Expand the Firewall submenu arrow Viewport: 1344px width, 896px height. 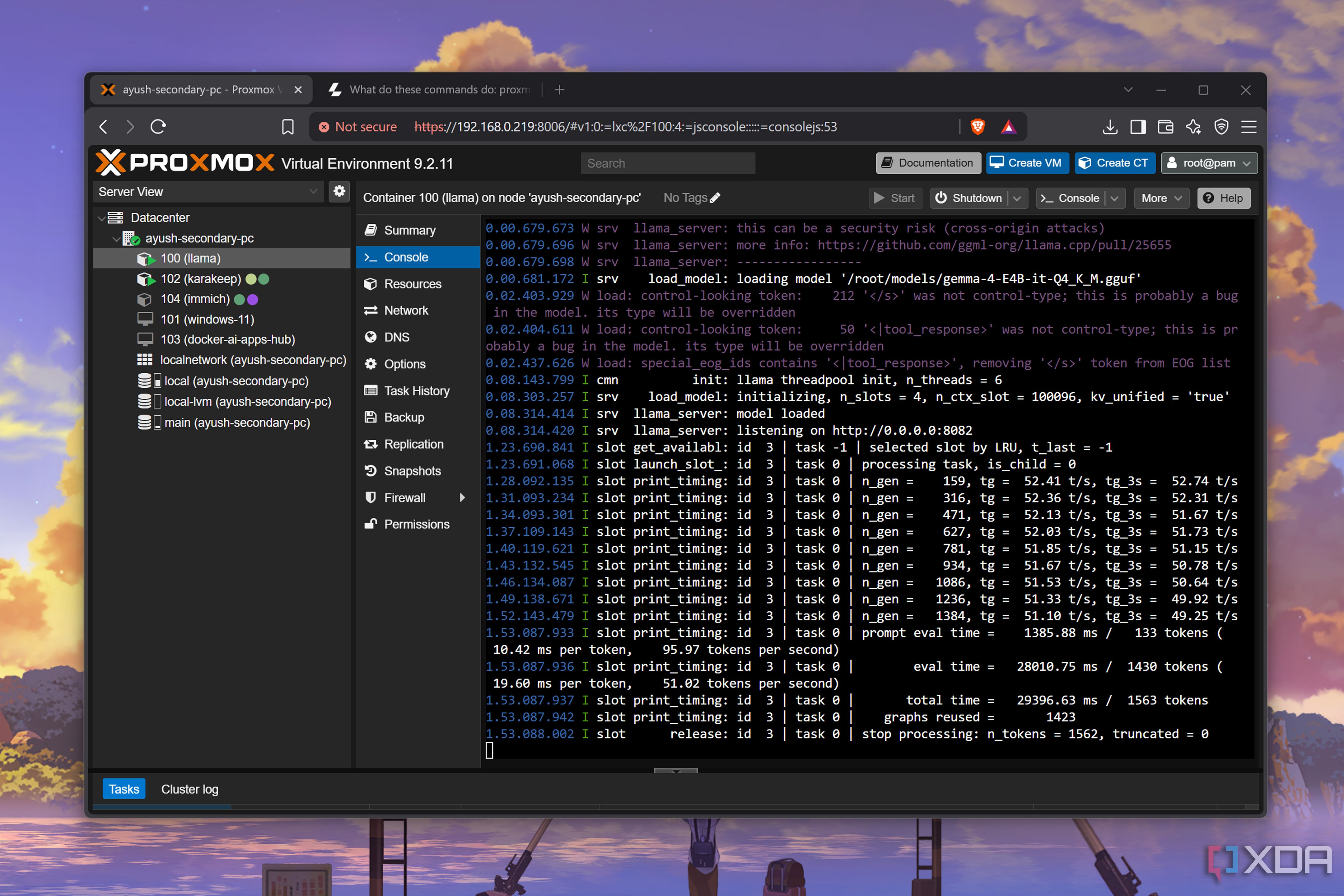pyautogui.click(x=462, y=498)
